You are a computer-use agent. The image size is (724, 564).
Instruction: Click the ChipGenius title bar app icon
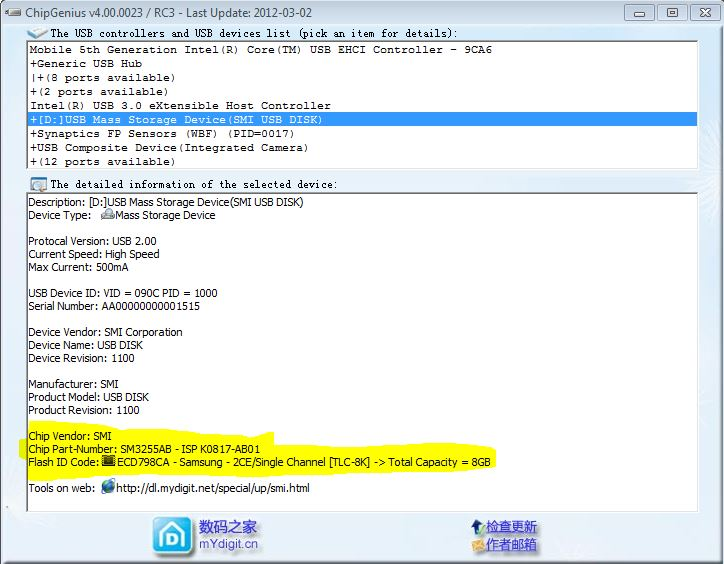point(12,12)
